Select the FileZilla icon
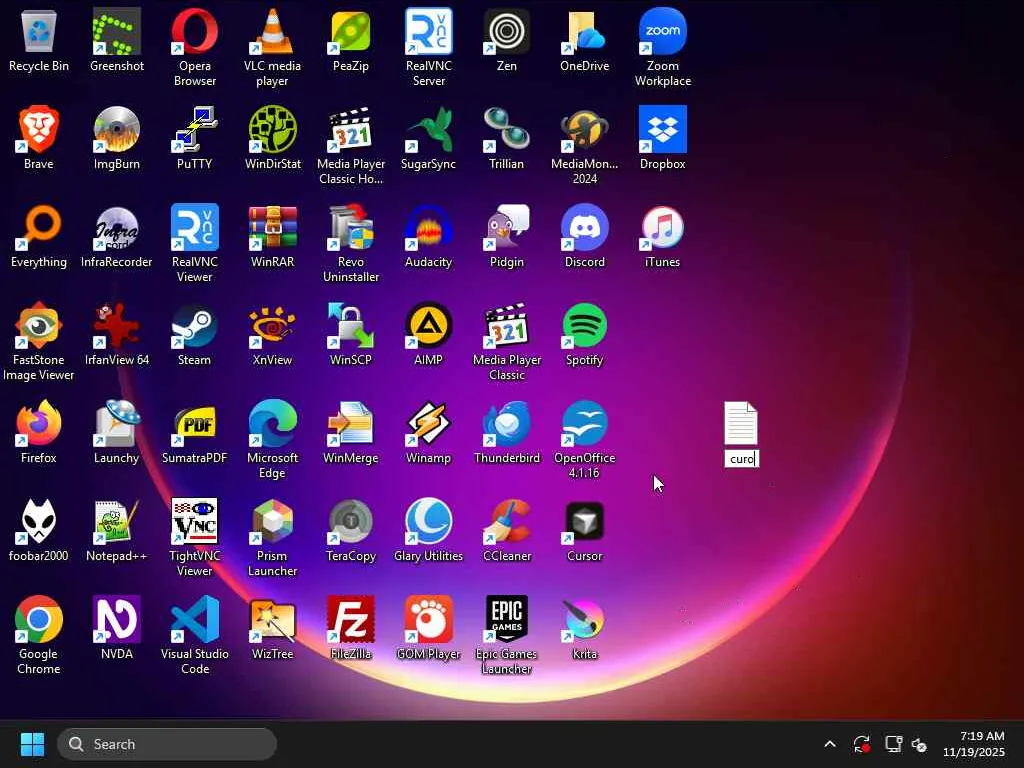1024x768 pixels. [351, 621]
